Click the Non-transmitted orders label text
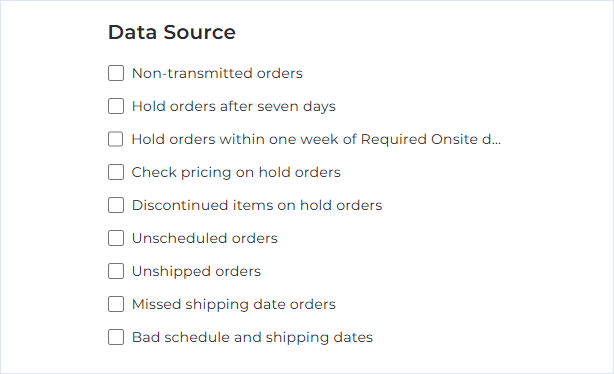614x374 pixels. 217,73
